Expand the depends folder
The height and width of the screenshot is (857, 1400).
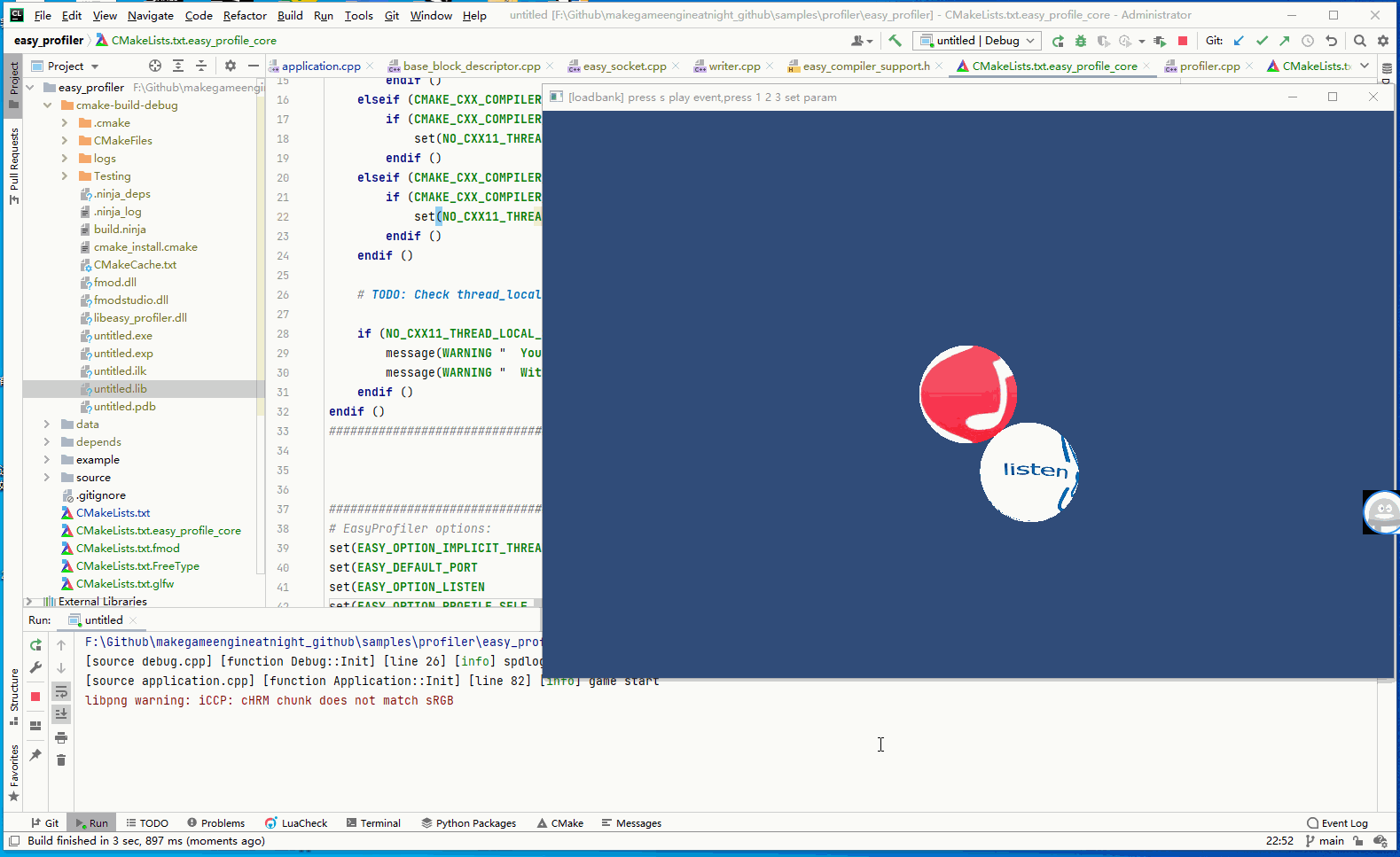[47, 442]
